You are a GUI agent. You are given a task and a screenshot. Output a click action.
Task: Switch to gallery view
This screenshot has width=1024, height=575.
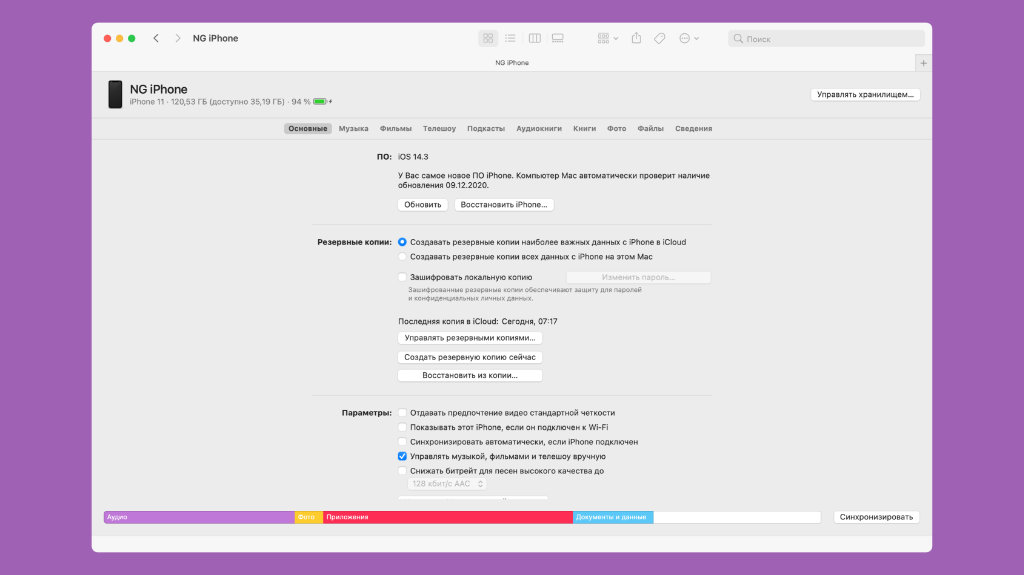click(558, 39)
